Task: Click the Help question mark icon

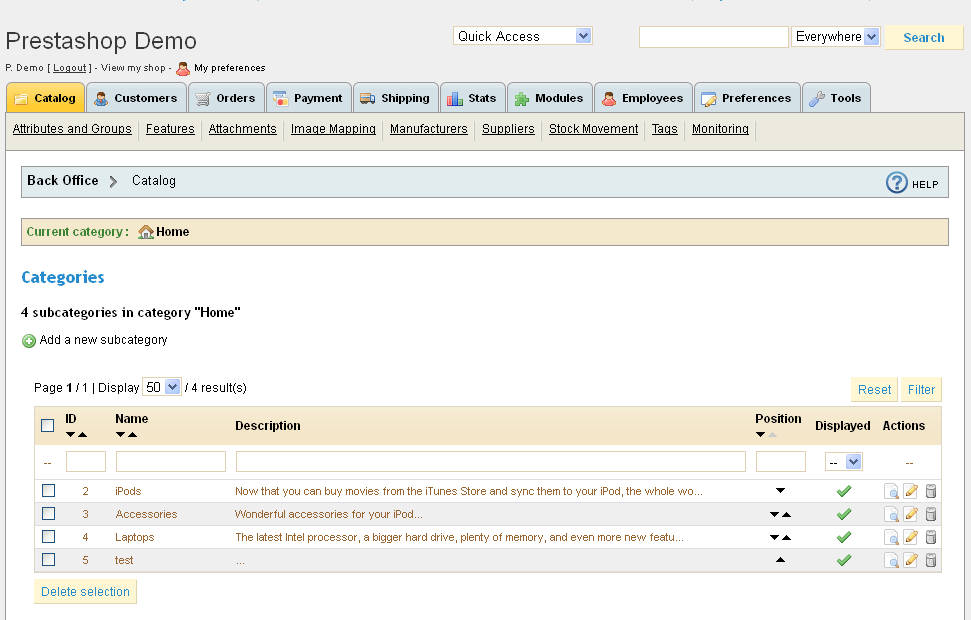Action: point(897,183)
